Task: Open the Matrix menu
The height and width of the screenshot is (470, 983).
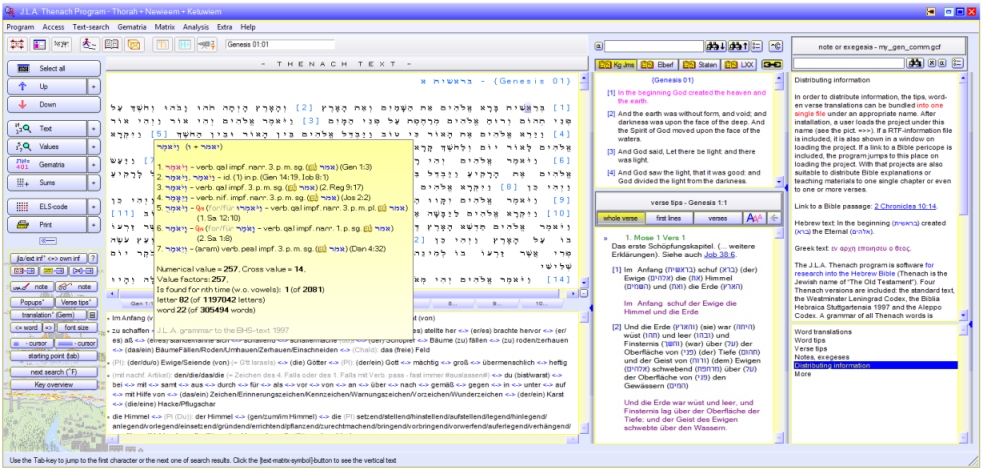Action: tap(165, 28)
